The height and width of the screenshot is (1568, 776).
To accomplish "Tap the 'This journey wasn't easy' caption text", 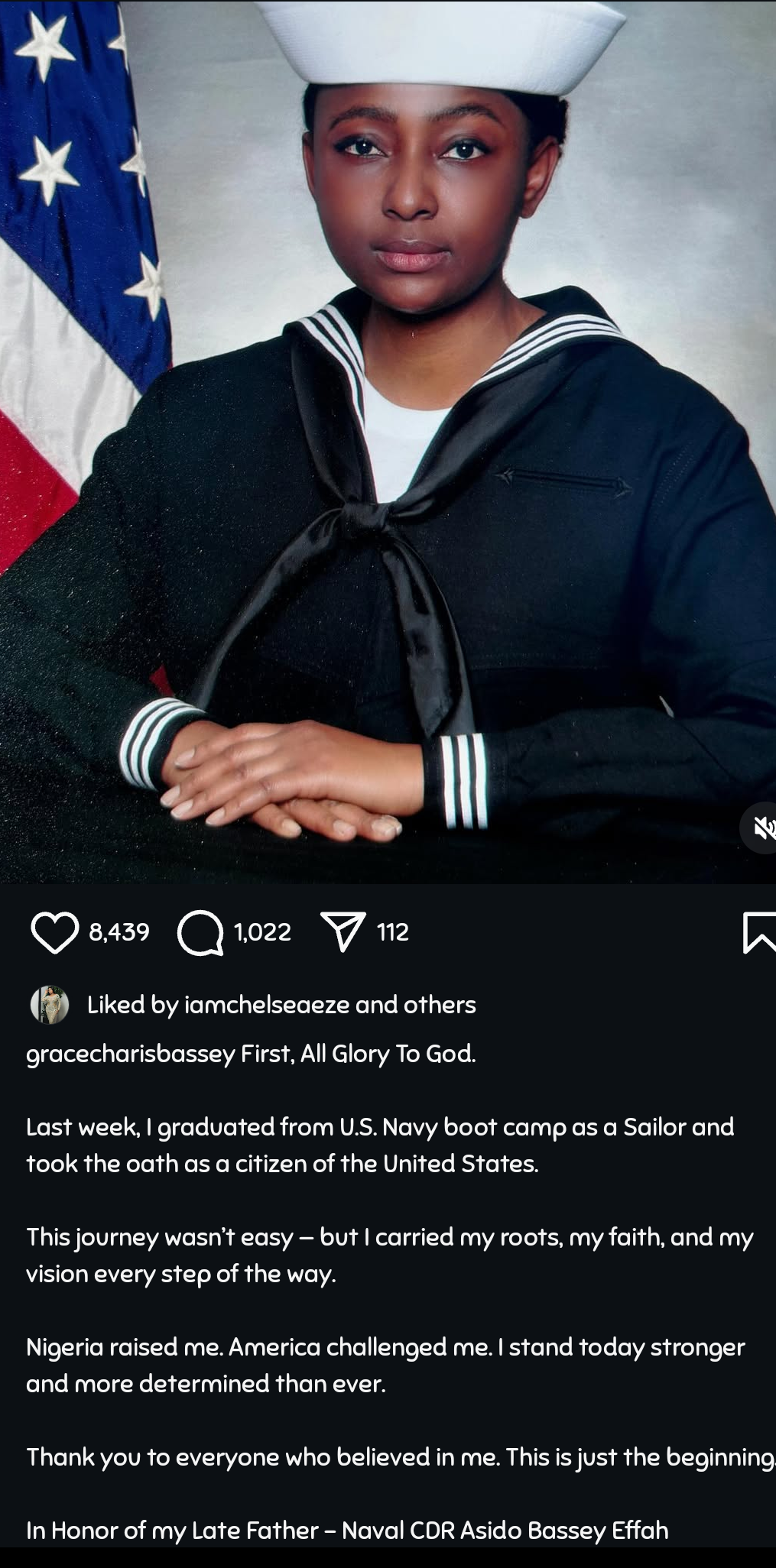I will coord(390,1255).
